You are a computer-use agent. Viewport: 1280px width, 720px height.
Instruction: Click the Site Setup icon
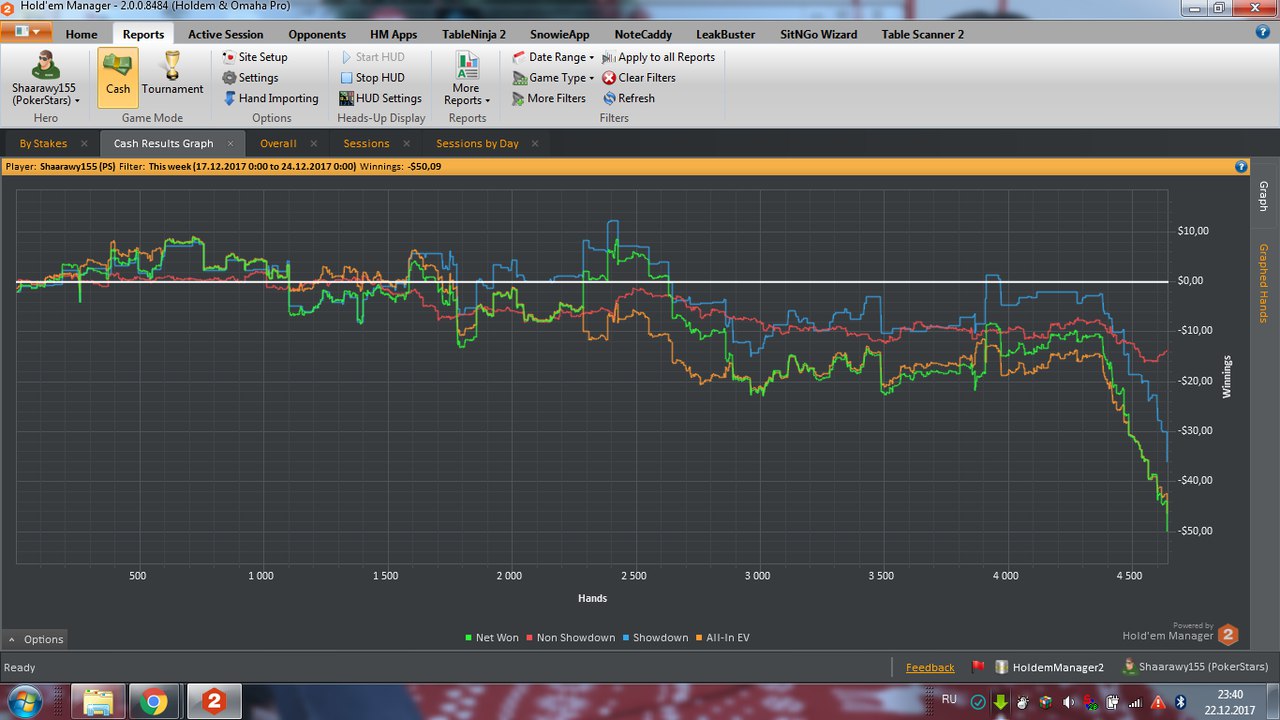tap(230, 57)
